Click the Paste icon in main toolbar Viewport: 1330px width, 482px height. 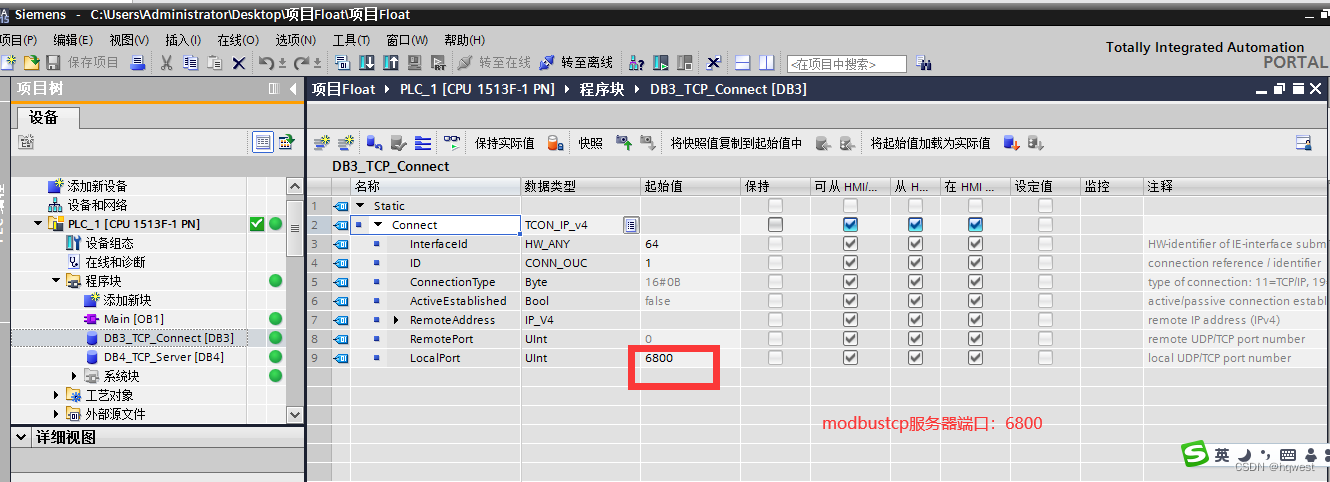[214, 63]
